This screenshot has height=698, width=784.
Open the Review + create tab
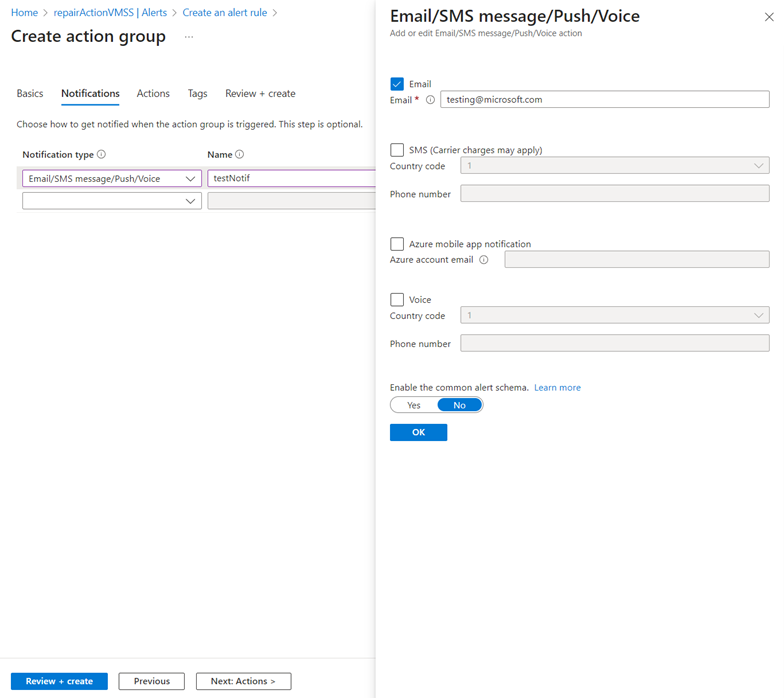click(x=260, y=94)
